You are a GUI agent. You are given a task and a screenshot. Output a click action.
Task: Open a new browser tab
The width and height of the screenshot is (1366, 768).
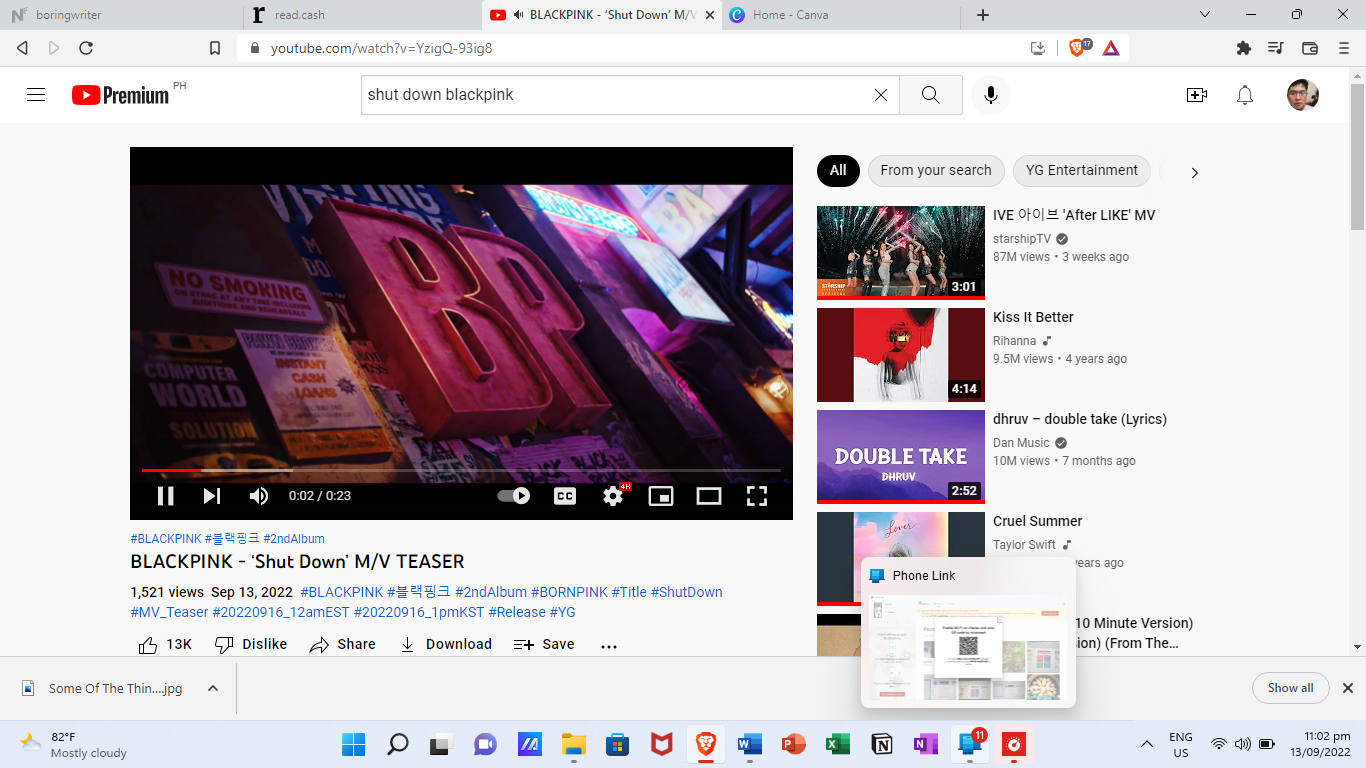[x=983, y=15]
